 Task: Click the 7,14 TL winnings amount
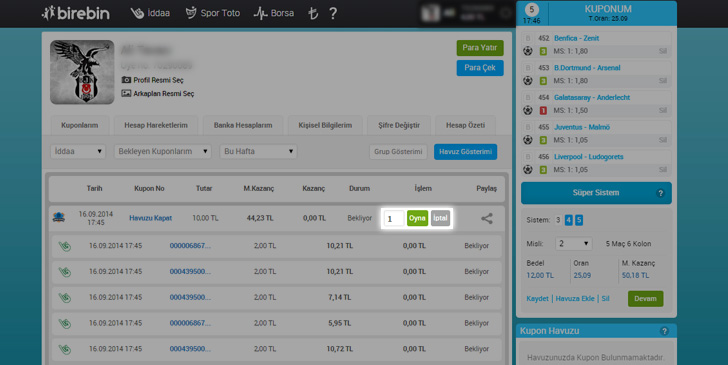(x=339, y=297)
